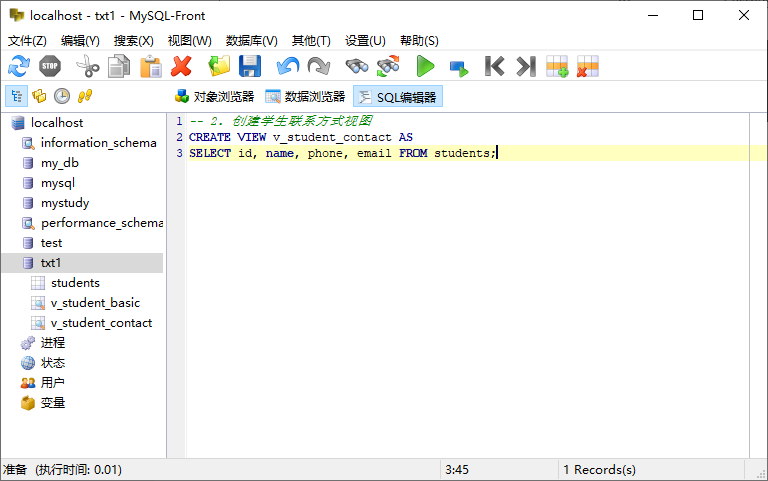Open the 视图(W) menu
Screen dimensions: 768x481
click(190, 41)
